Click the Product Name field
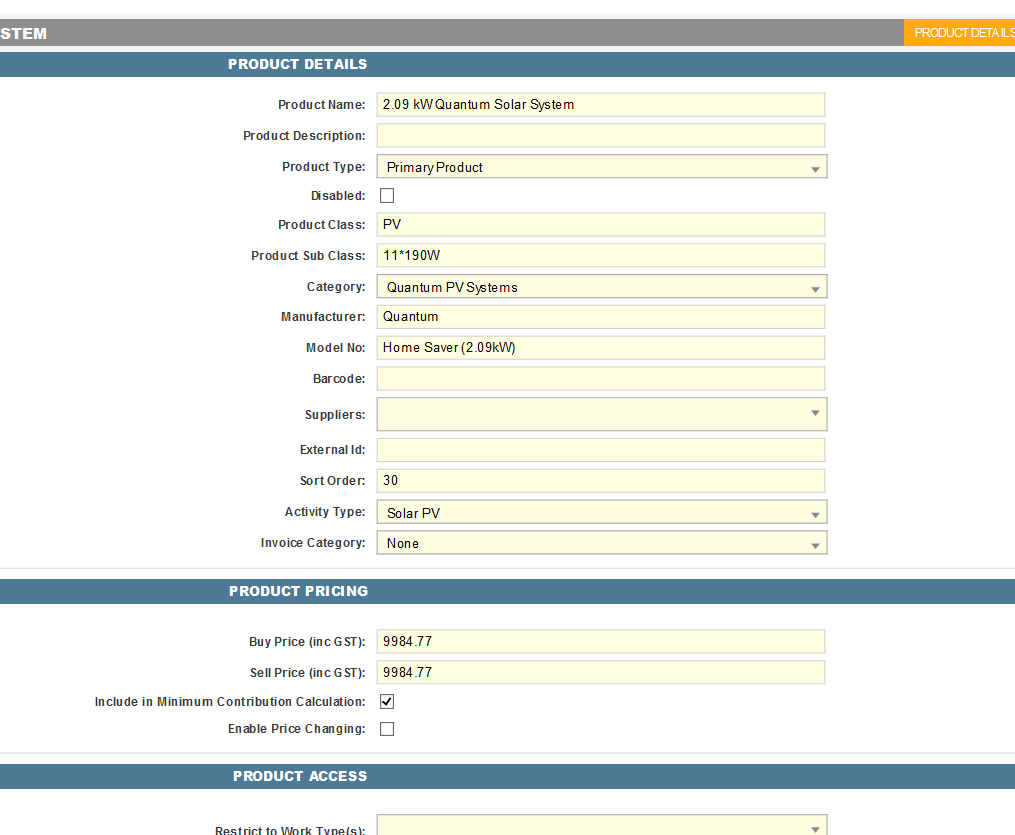 click(x=600, y=105)
